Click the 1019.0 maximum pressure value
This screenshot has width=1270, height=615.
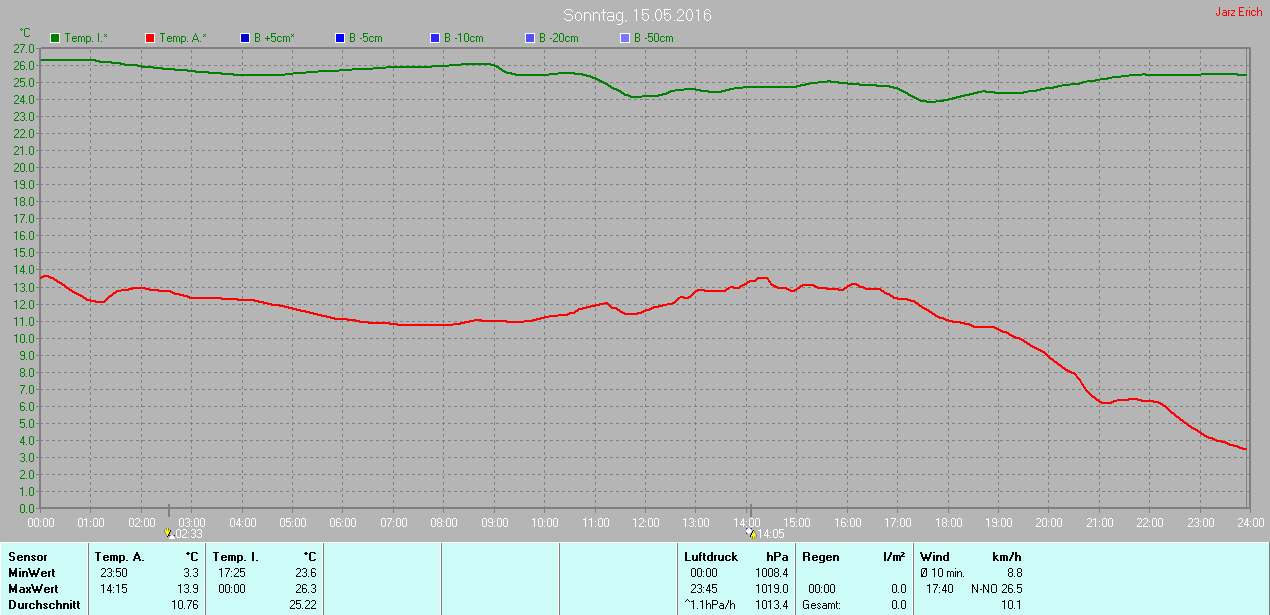(772, 589)
